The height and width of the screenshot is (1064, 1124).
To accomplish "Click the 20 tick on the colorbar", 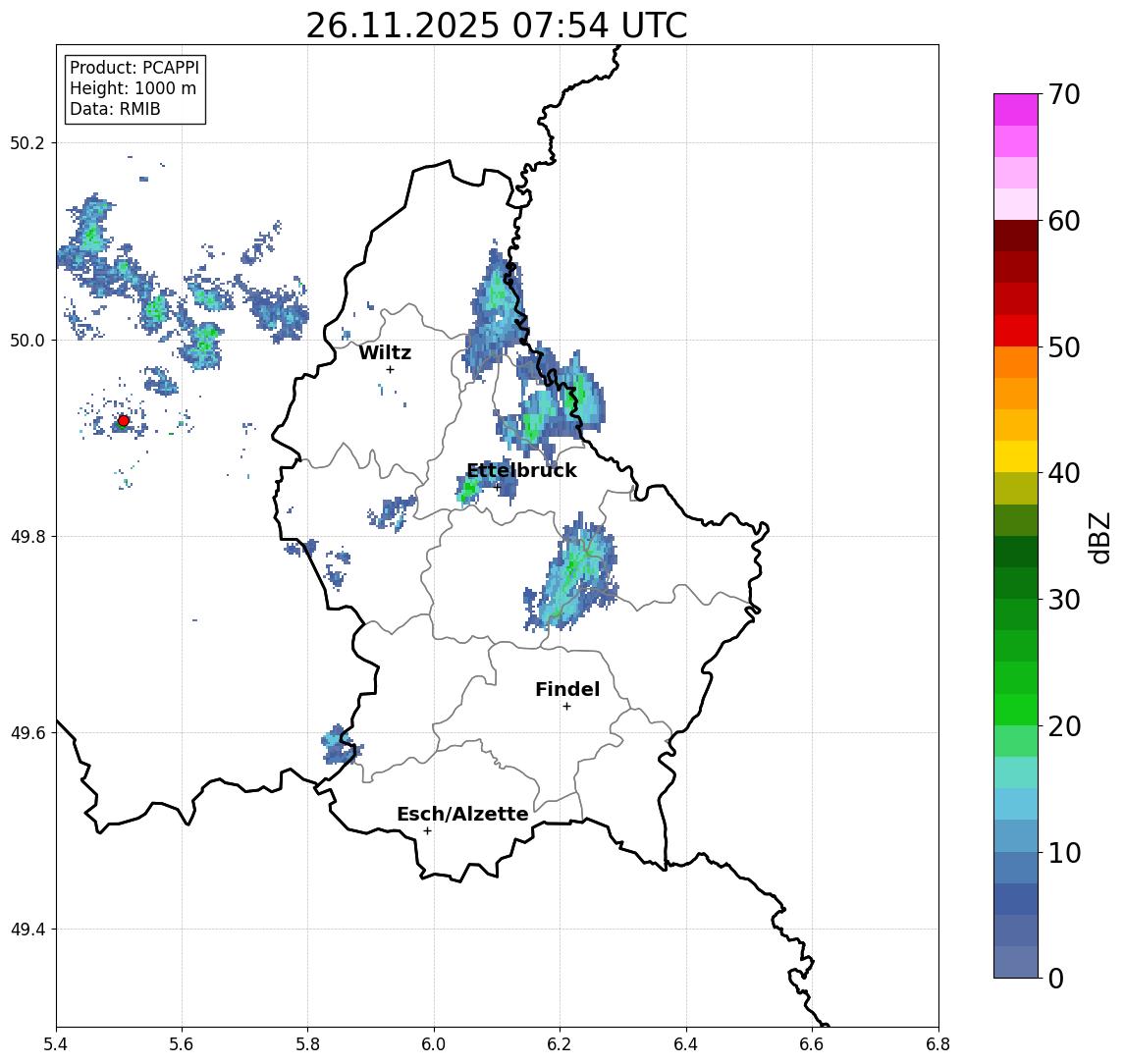I will [1064, 725].
